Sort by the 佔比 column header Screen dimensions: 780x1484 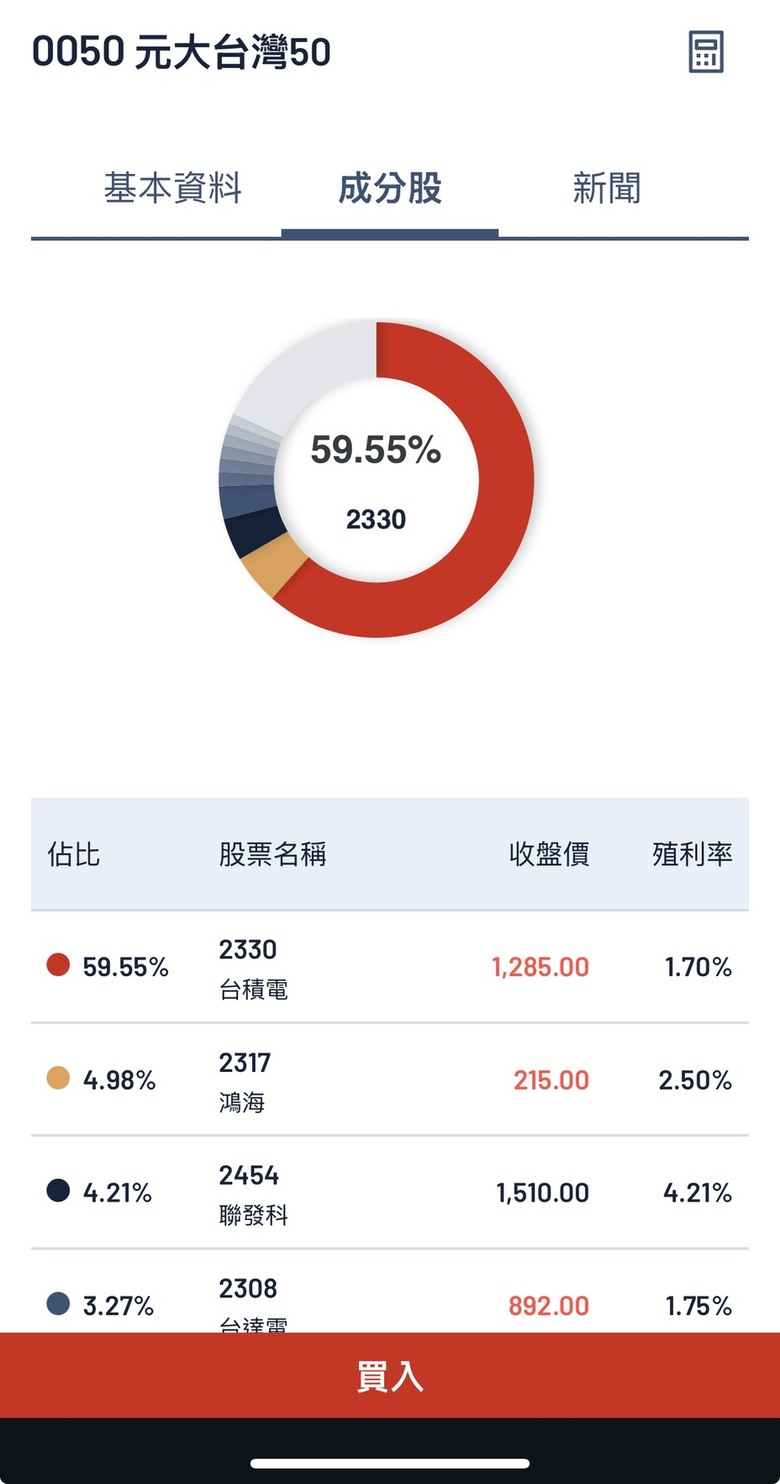74,854
